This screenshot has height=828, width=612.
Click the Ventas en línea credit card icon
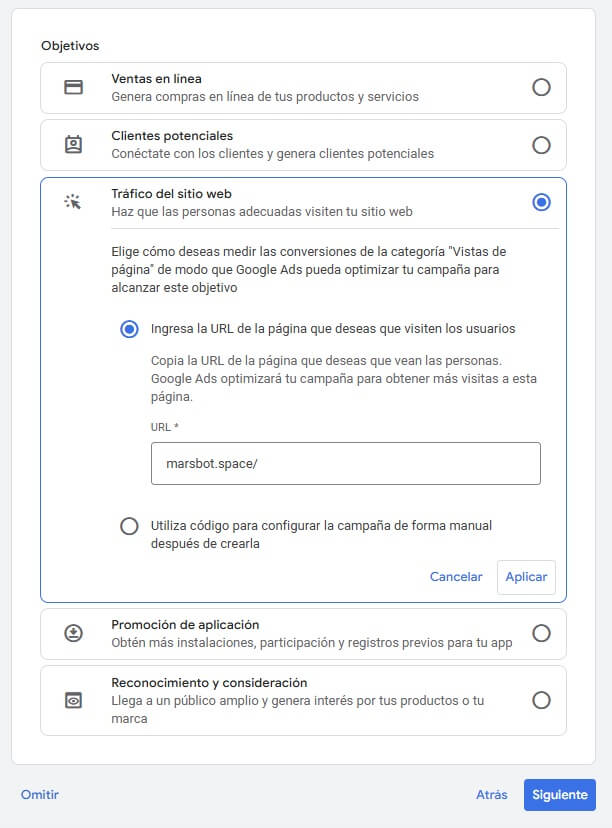point(73,87)
